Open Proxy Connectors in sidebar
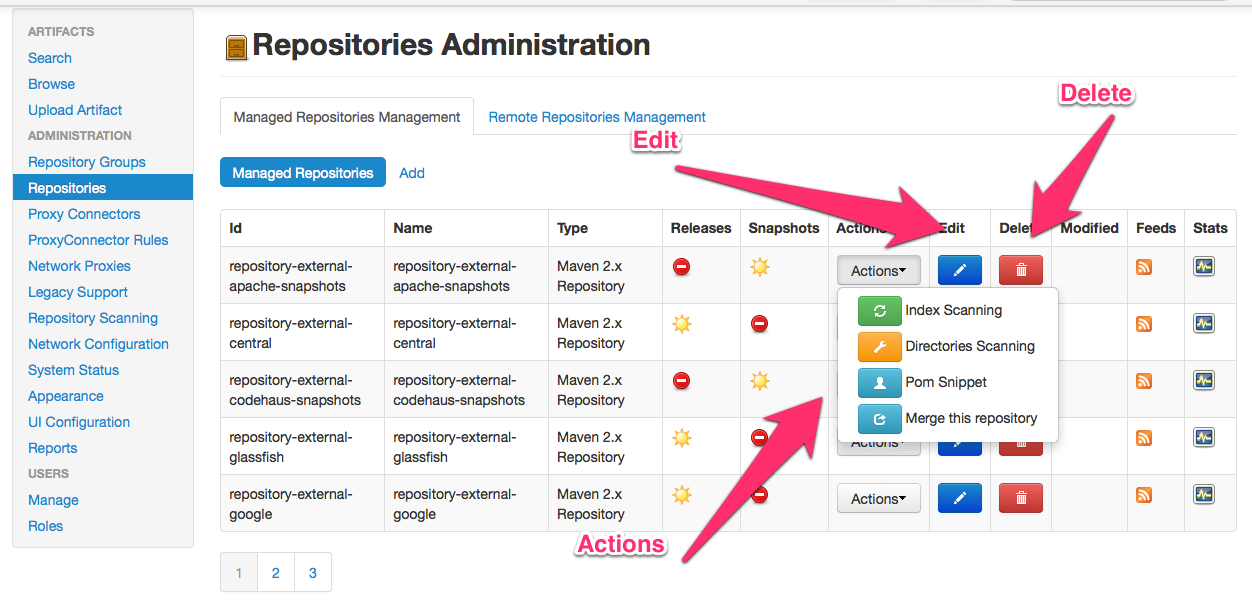Viewport: 1252px width, 600px height. click(x=84, y=214)
